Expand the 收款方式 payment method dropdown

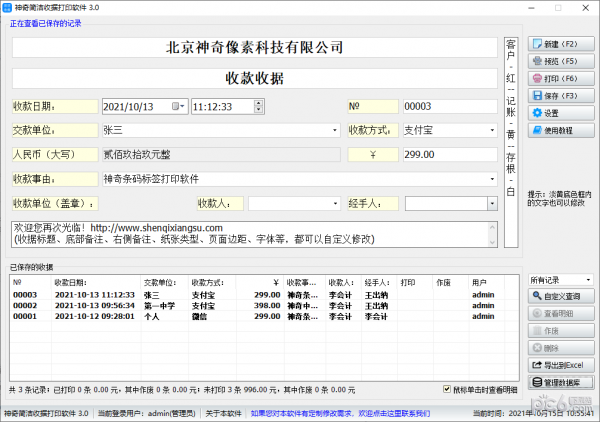pyautogui.click(x=492, y=130)
